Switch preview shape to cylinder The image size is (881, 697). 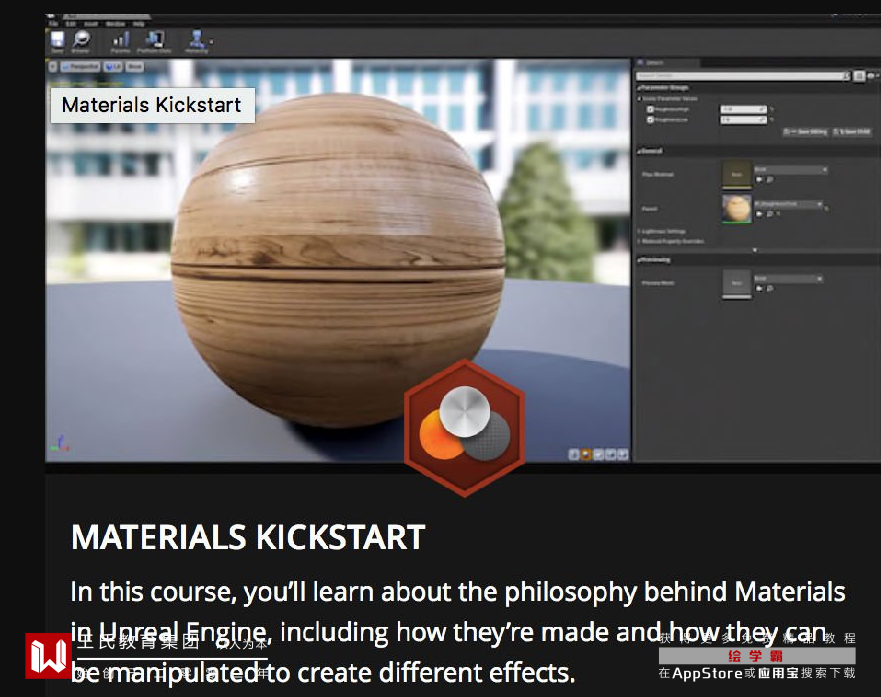(574, 454)
